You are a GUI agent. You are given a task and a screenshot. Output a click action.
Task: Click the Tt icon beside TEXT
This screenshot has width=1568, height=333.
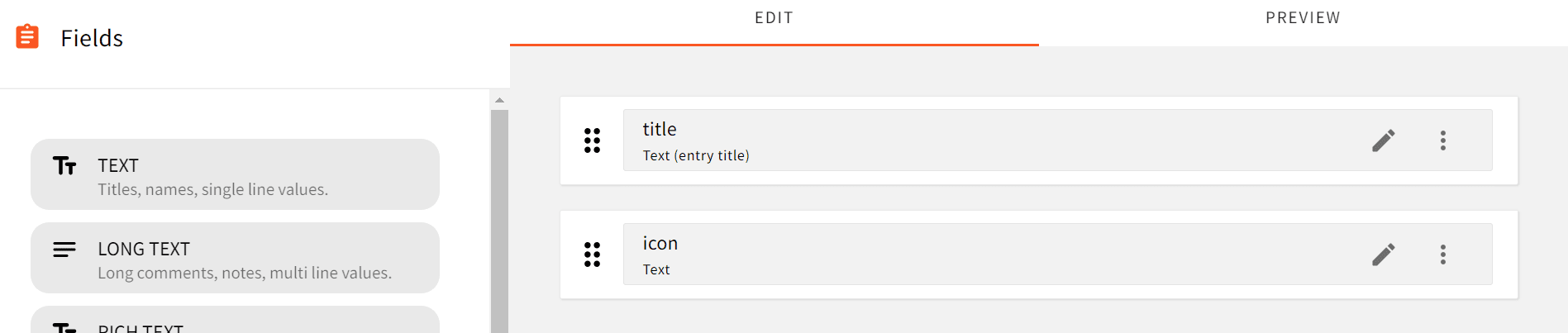coord(64,166)
